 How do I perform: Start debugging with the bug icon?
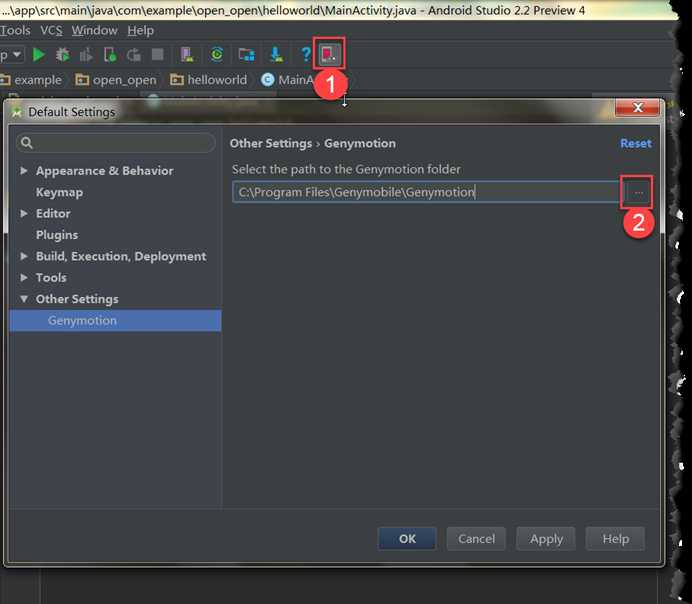(63, 55)
